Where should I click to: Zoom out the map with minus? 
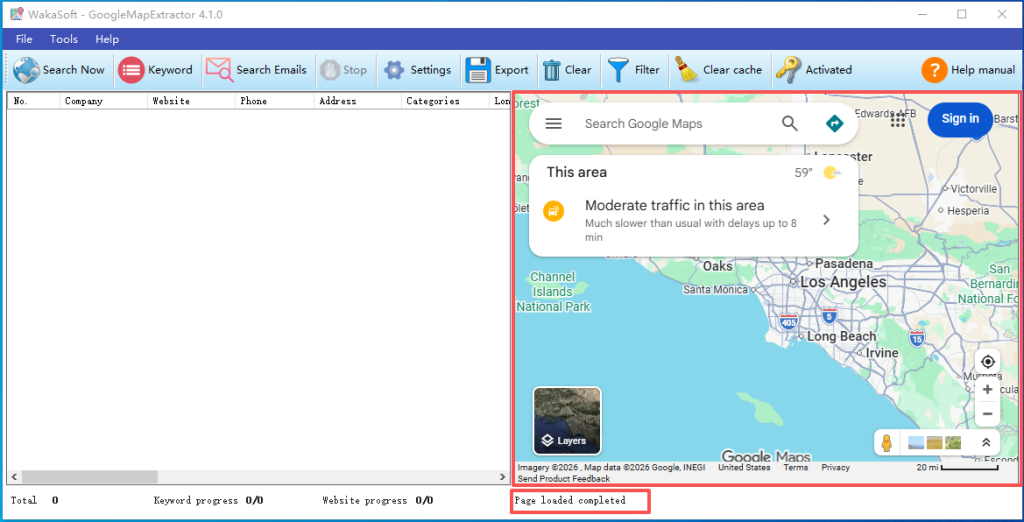click(x=987, y=414)
